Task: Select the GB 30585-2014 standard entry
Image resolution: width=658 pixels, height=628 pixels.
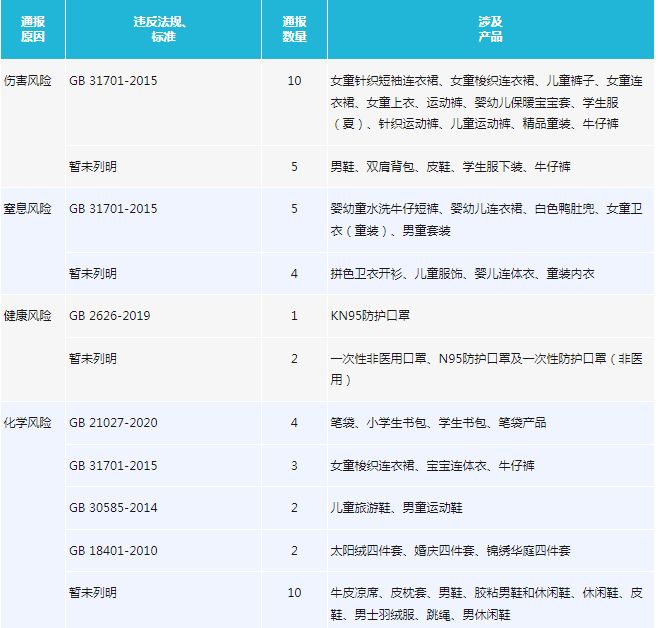Action: click(x=113, y=507)
